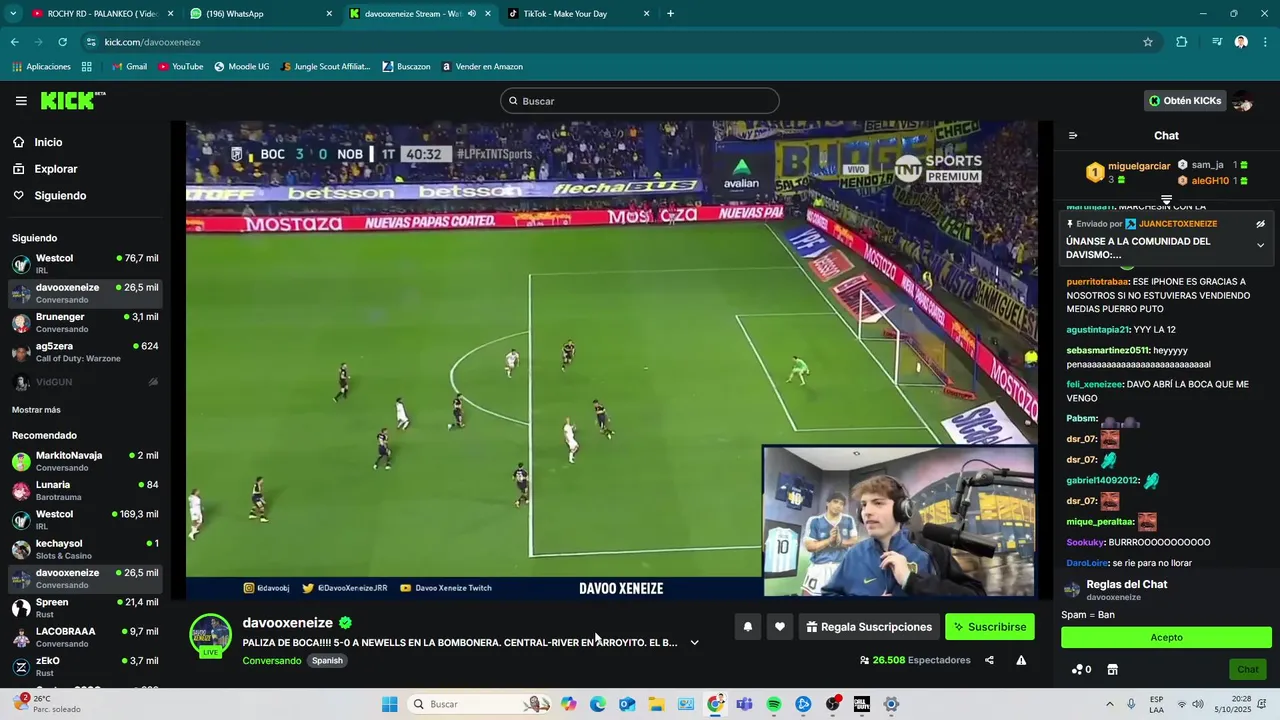Expand the stream title chevron
This screenshot has height=720, width=1280.
[x=694, y=643]
